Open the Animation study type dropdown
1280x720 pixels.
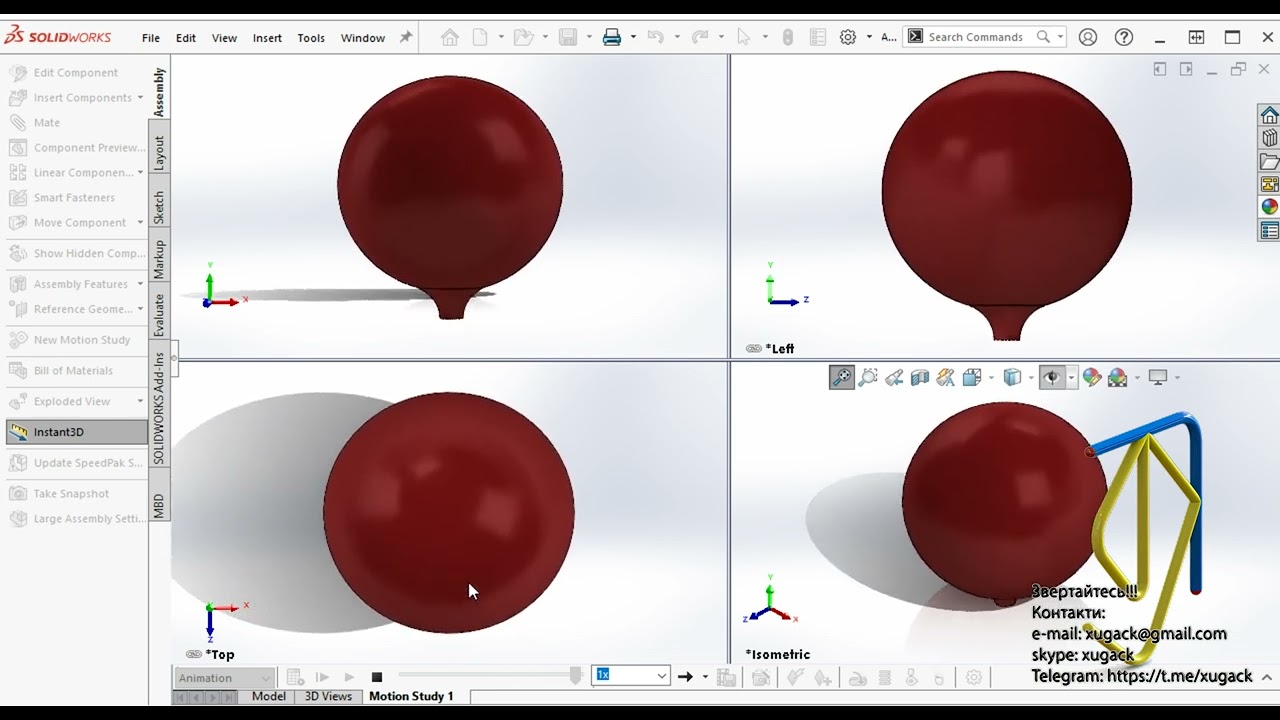click(224, 678)
